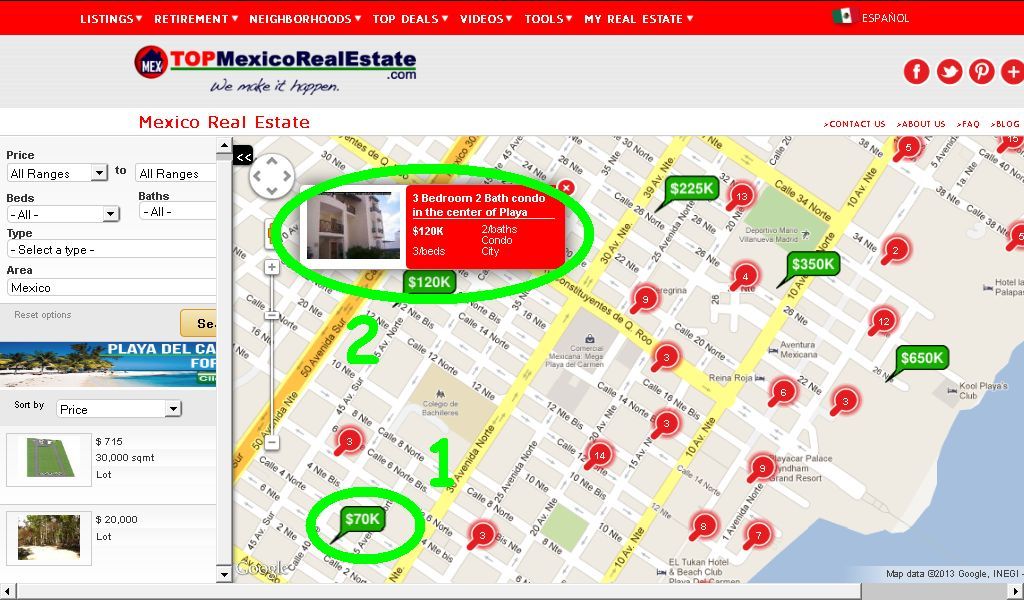This screenshot has height=600, width=1024.
Task: Expand the My Real Estate menu
Action: (x=638, y=19)
